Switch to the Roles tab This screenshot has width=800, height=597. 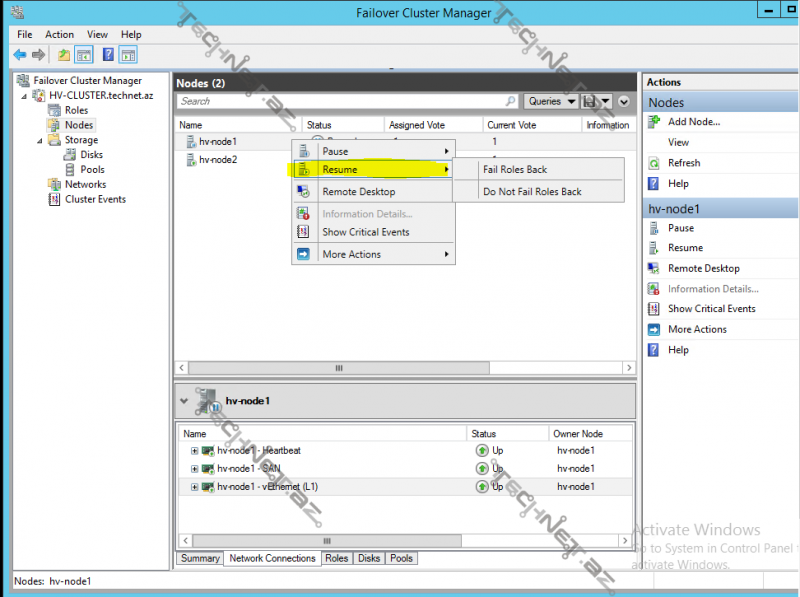click(337, 558)
